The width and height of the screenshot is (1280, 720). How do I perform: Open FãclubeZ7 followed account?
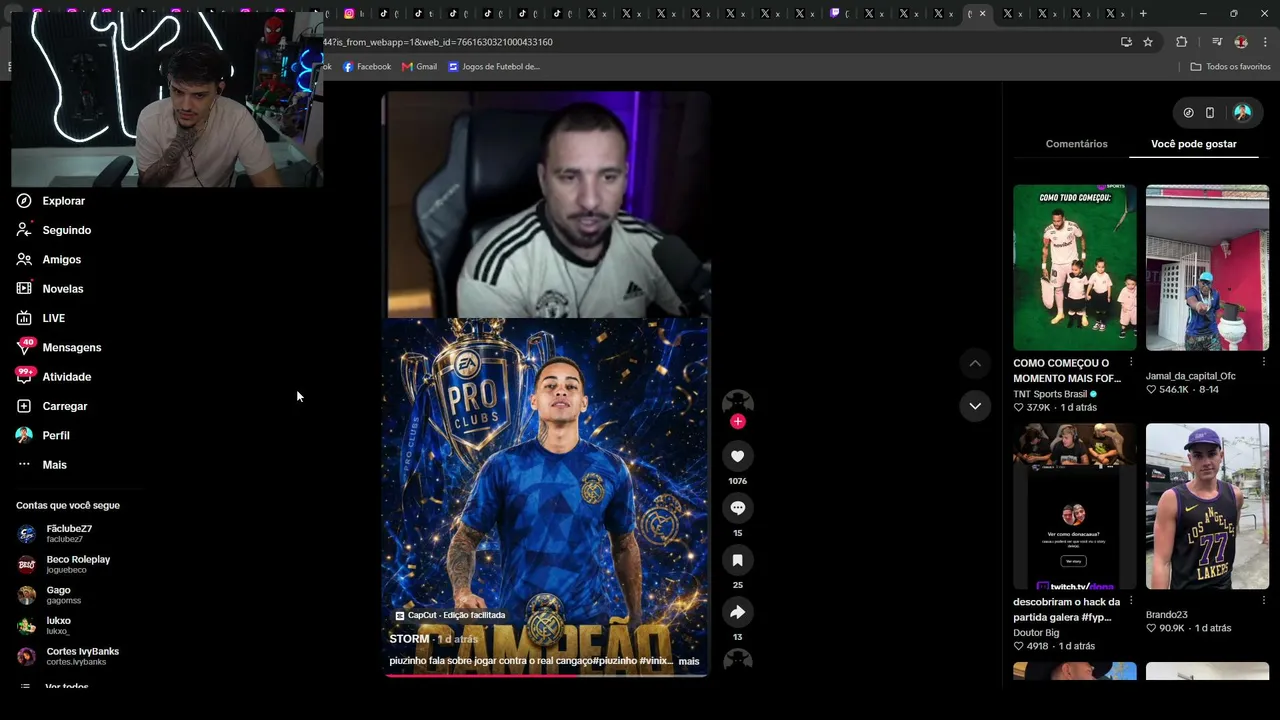[x=54, y=533]
